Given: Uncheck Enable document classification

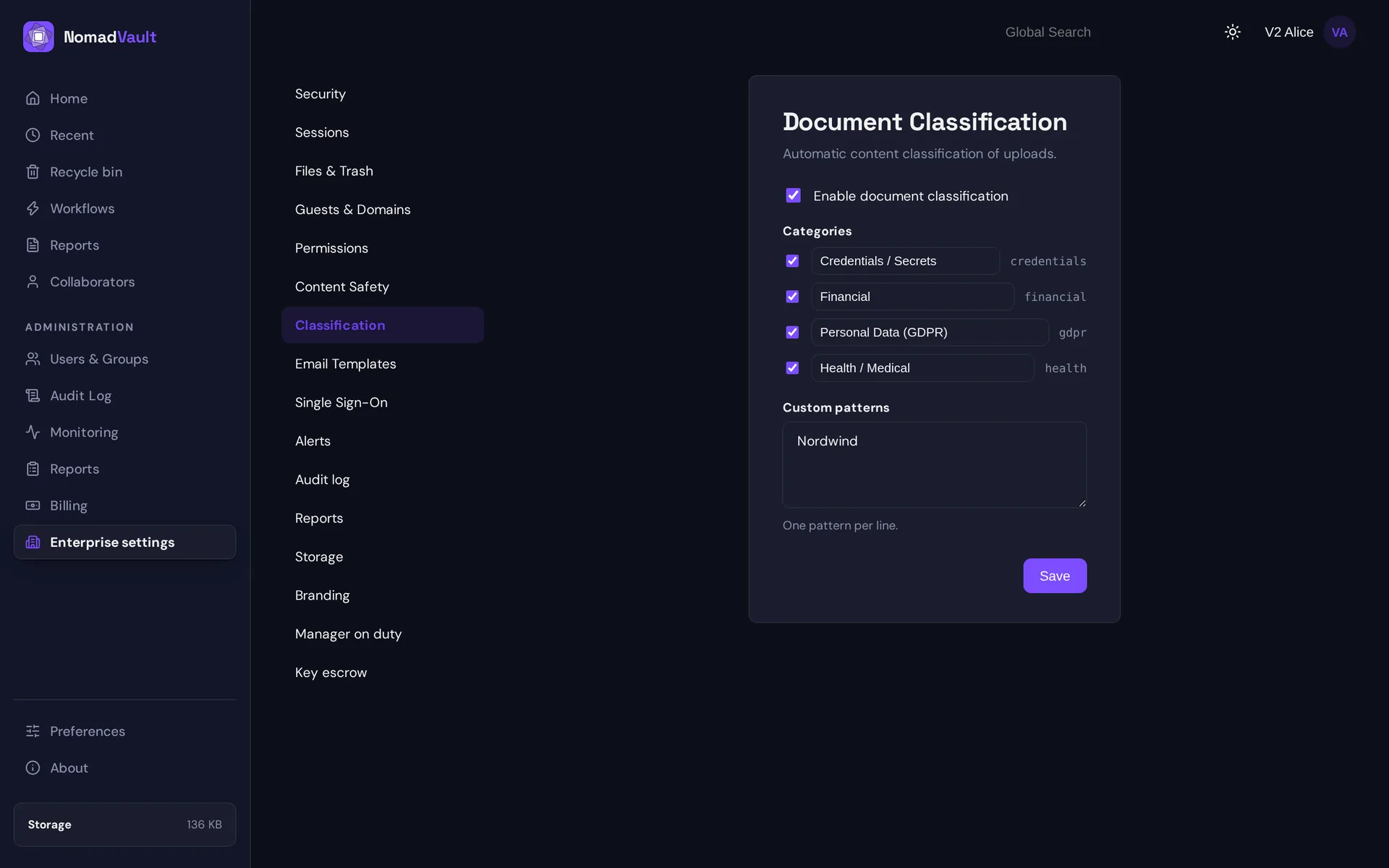Looking at the screenshot, I should click(x=793, y=195).
